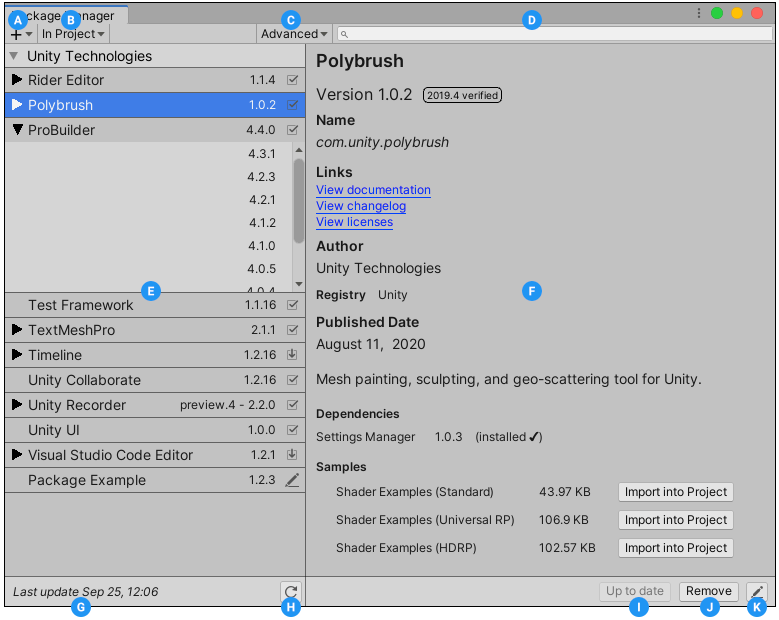The height and width of the screenshot is (620, 779).
Task: Open the Advanced dropdown menu
Action: pos(294,34)
